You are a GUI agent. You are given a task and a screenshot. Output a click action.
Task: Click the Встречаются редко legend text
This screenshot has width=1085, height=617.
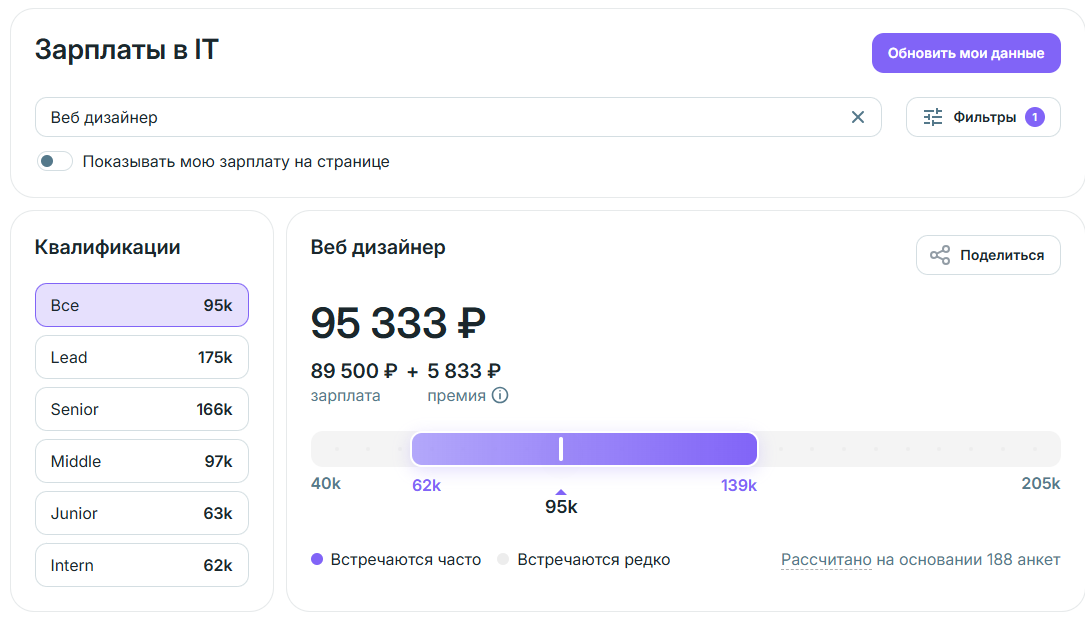click(594, 560)
